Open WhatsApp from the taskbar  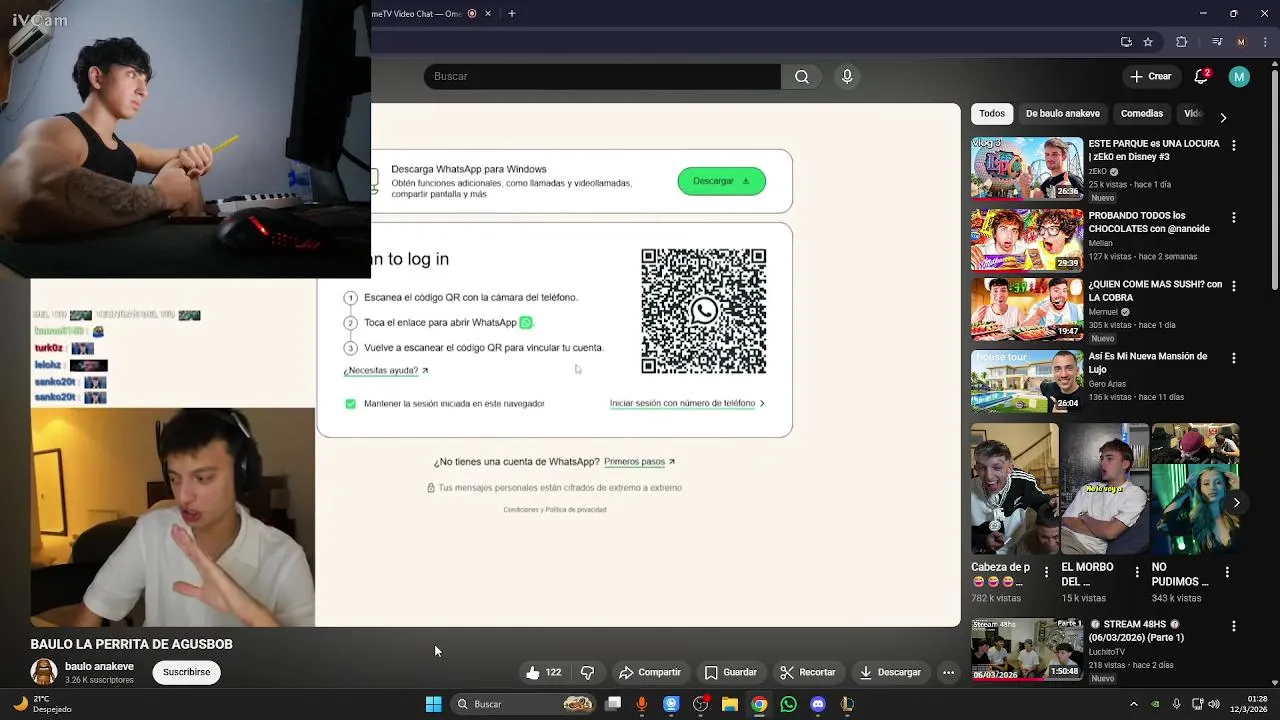point(788,704)
